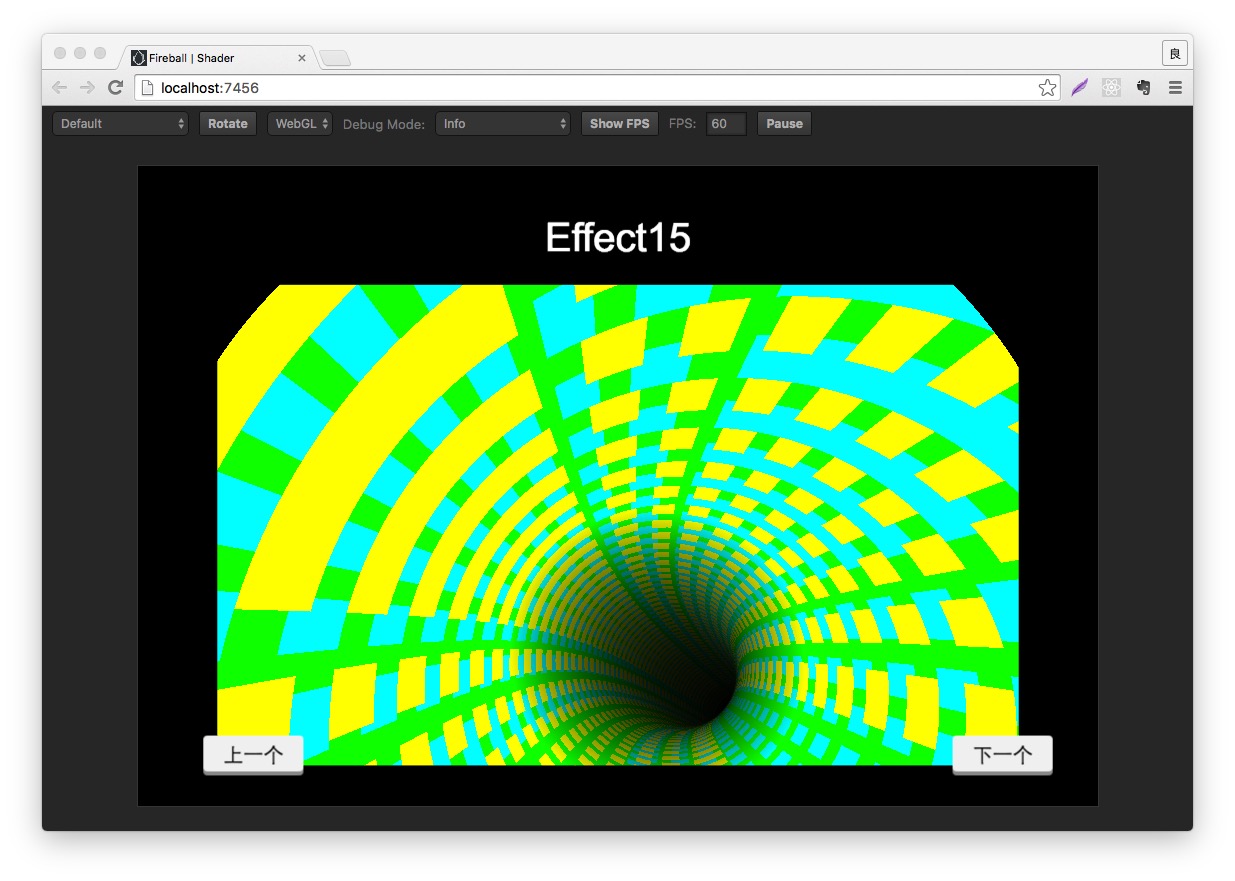Image resolution: width=1235 pixels, height=881 pixels.
Task: Reload the page with the refresh icon
Action: click(116, 88)
